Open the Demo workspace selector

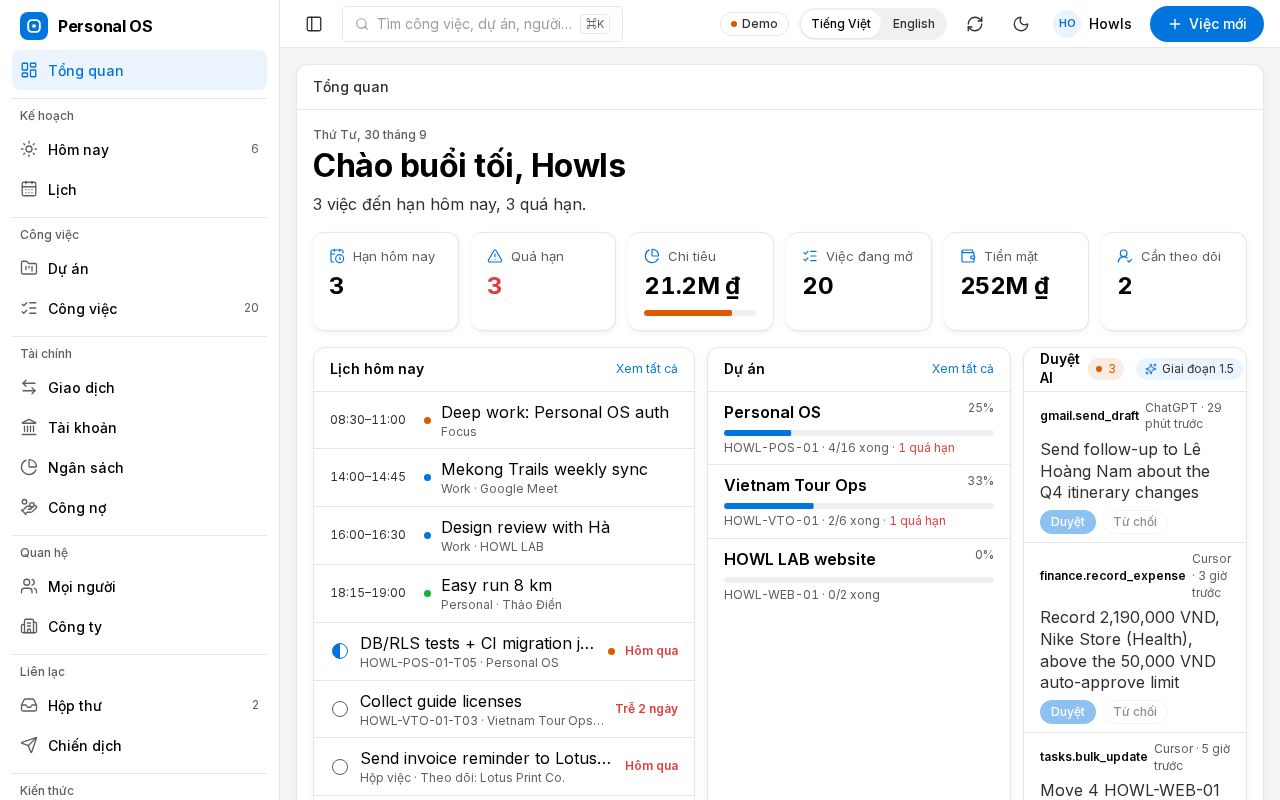(x=754, y=24)
